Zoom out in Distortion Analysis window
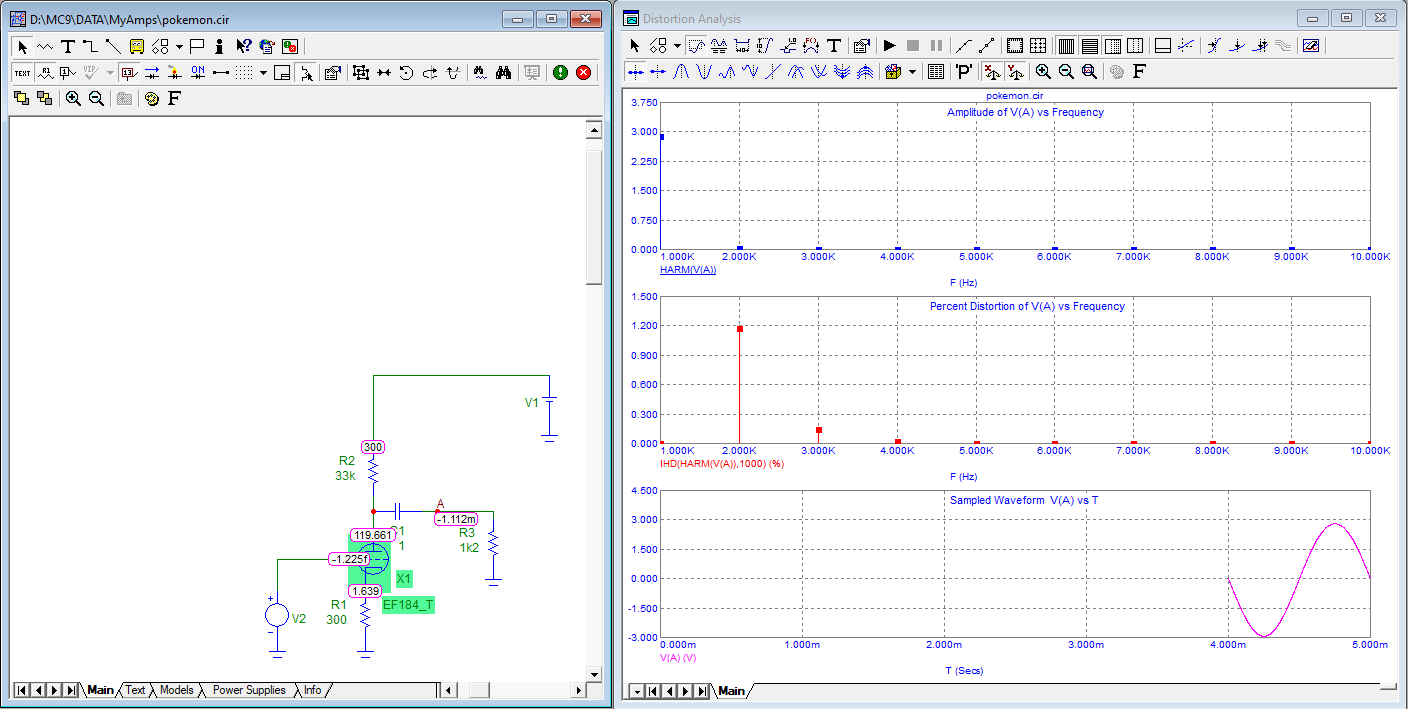This screenshot has width=1408, height=709. (x=1066, y=72)
